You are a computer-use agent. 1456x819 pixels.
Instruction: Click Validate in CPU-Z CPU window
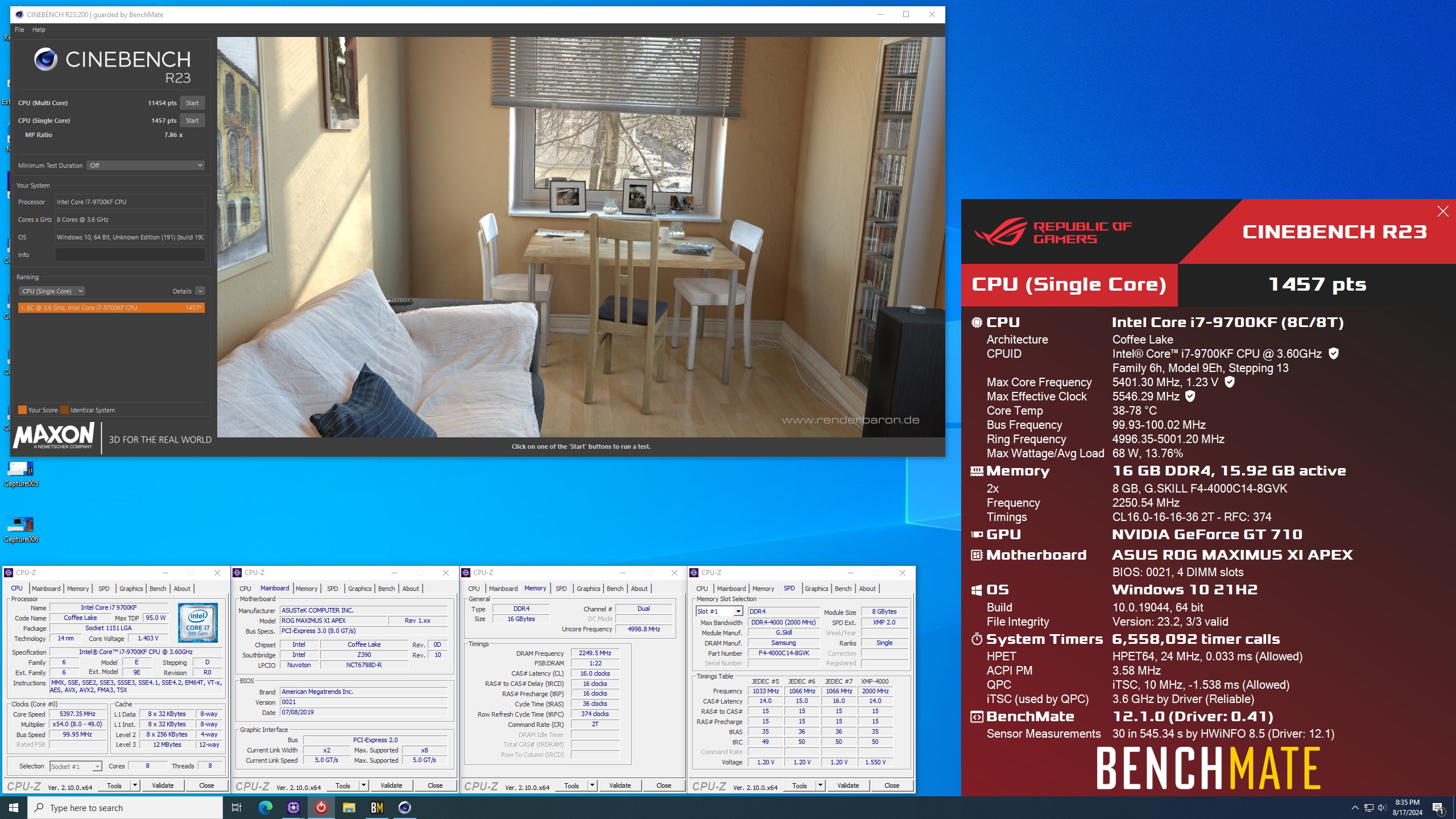point(163,785)
